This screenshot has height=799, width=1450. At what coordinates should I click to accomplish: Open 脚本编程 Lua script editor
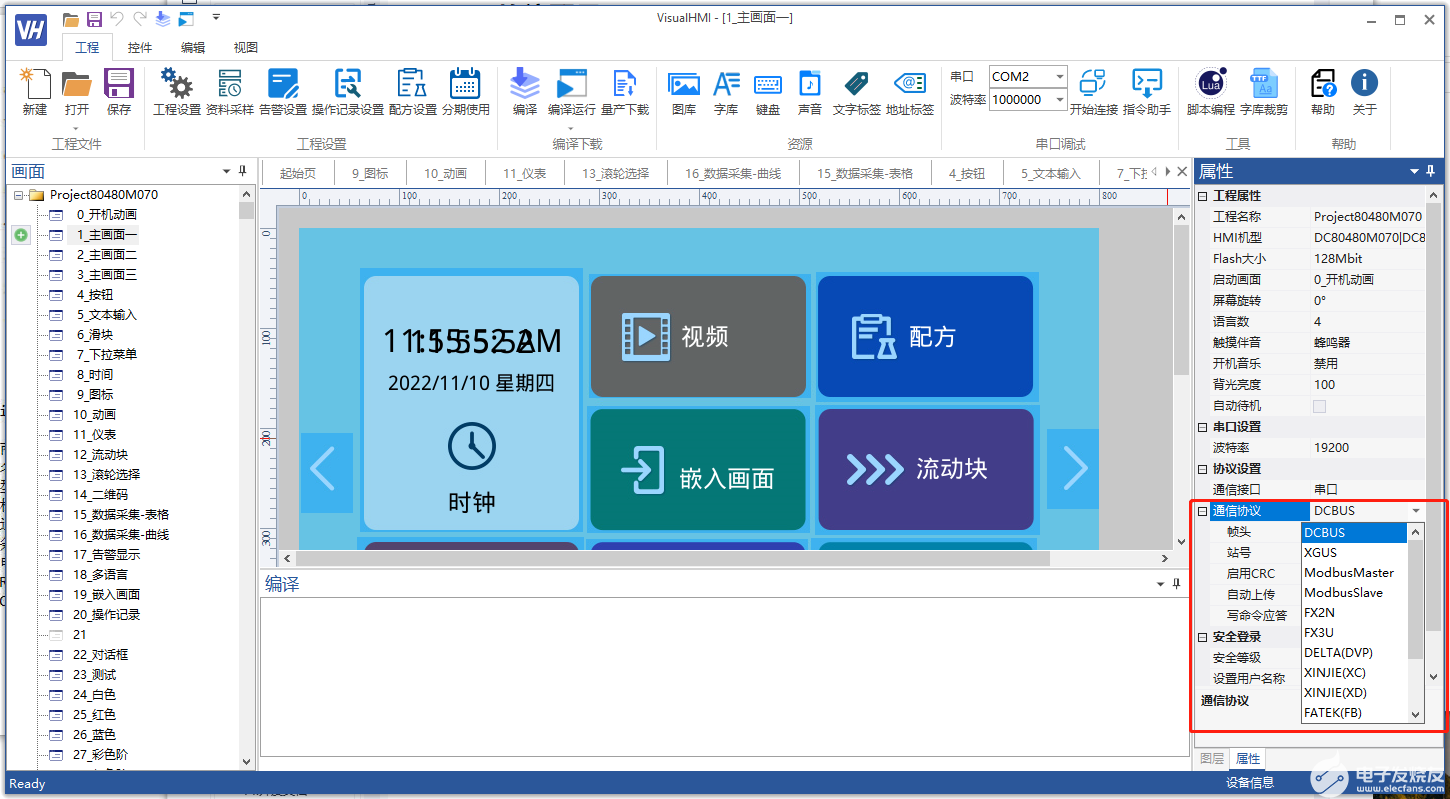[x=1211, y=92]
